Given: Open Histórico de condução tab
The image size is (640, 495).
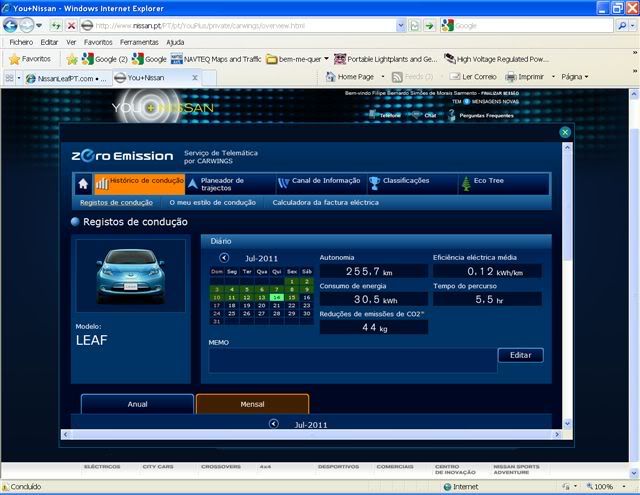Looking at the screenshot, I should 140,184.
